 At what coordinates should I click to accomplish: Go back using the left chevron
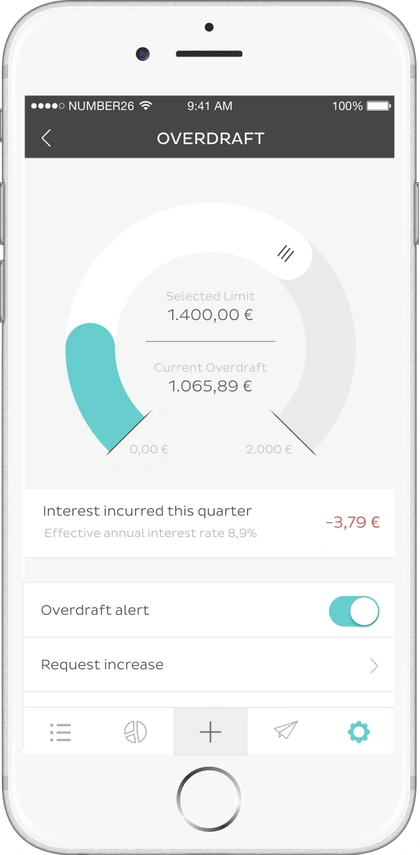[x=46, y=138]
